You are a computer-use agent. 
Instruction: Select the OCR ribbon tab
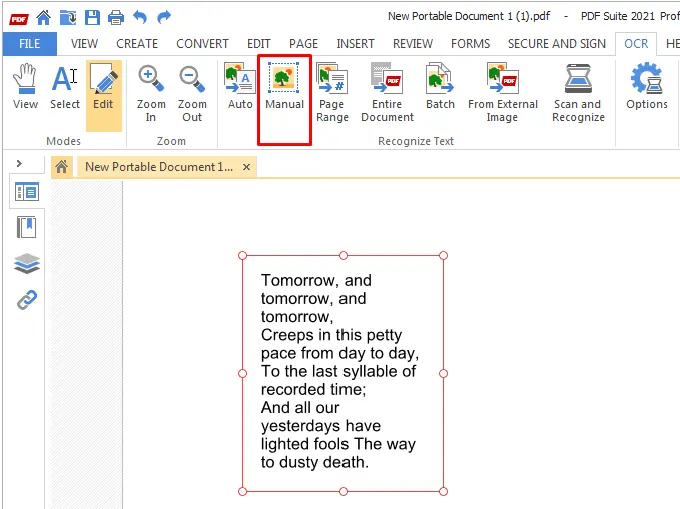(636, 44)
